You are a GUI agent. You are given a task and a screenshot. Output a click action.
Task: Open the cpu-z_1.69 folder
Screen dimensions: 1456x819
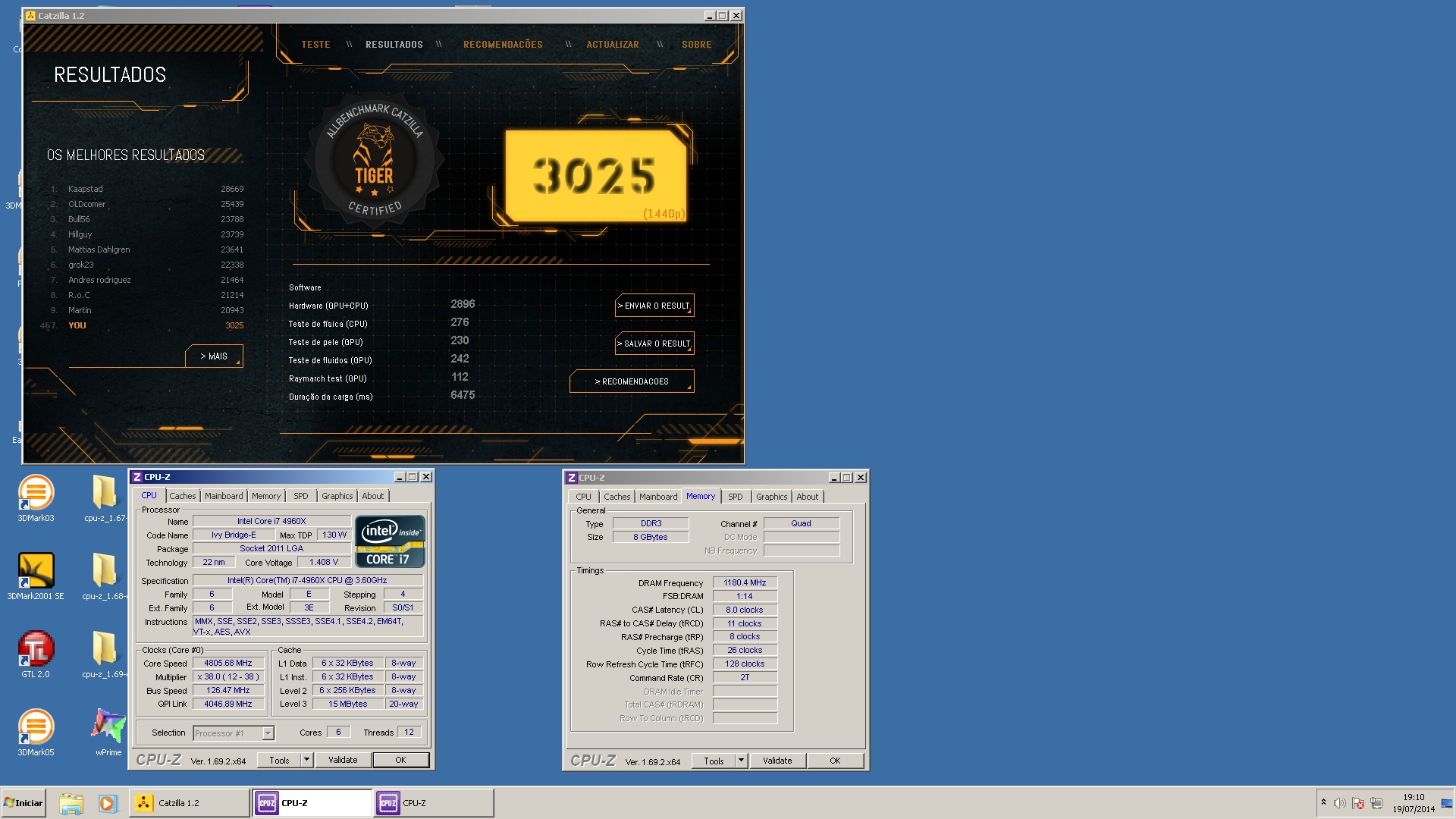point(105,653)
